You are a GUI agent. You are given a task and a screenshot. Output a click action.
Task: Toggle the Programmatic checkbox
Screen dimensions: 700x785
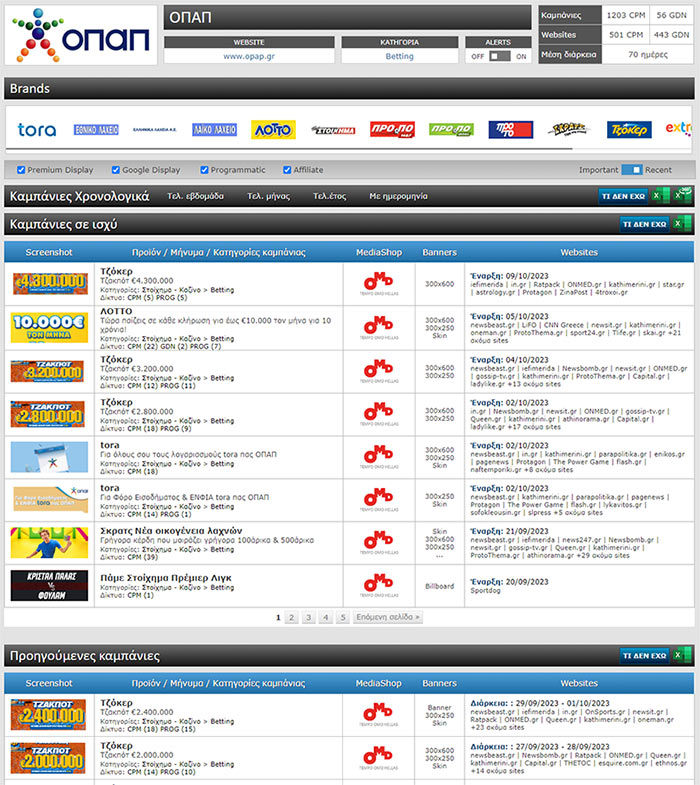tap(206, 170)
